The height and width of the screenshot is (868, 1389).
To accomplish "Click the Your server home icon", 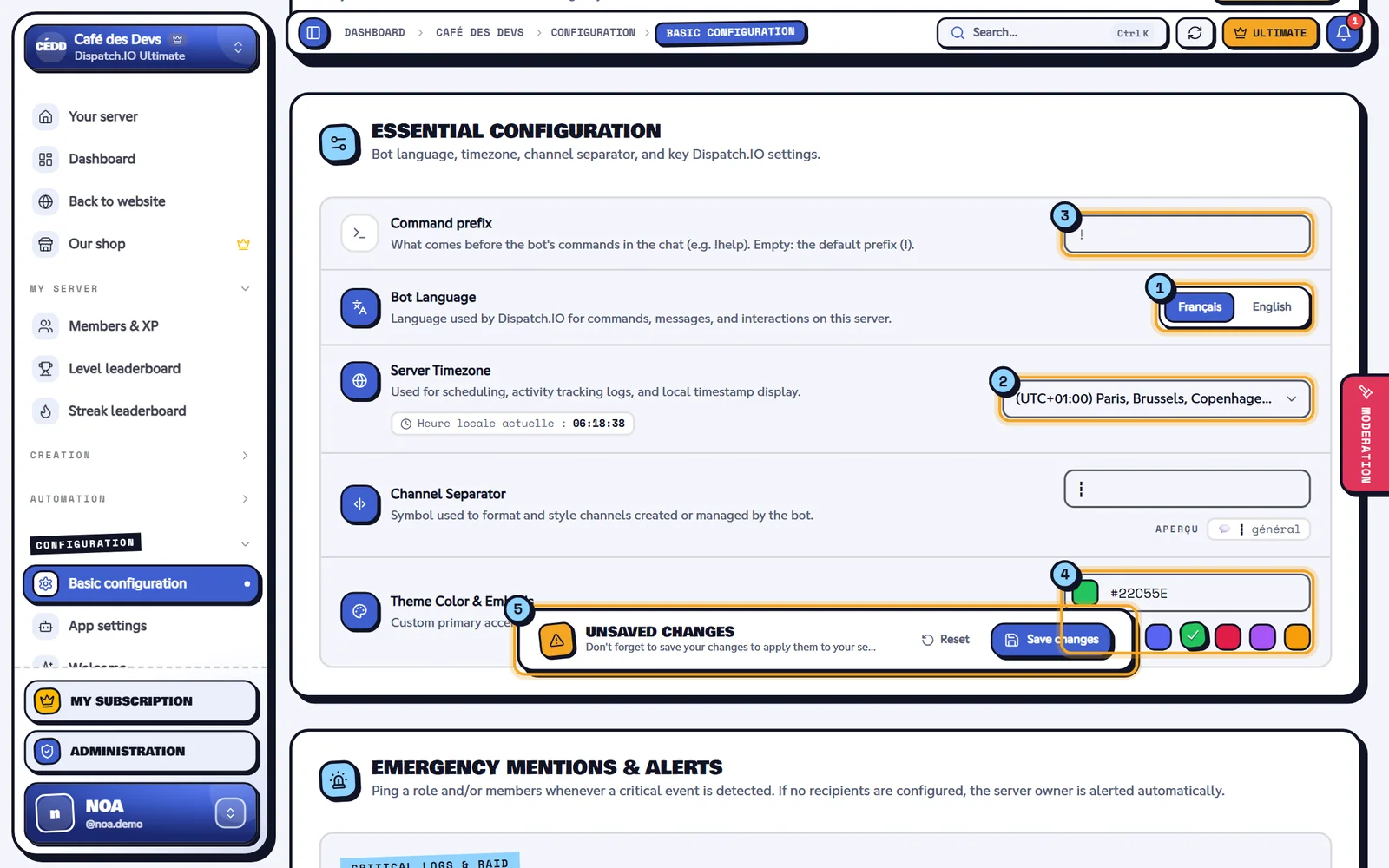I will pyautogui.click(x=46, y=116).
